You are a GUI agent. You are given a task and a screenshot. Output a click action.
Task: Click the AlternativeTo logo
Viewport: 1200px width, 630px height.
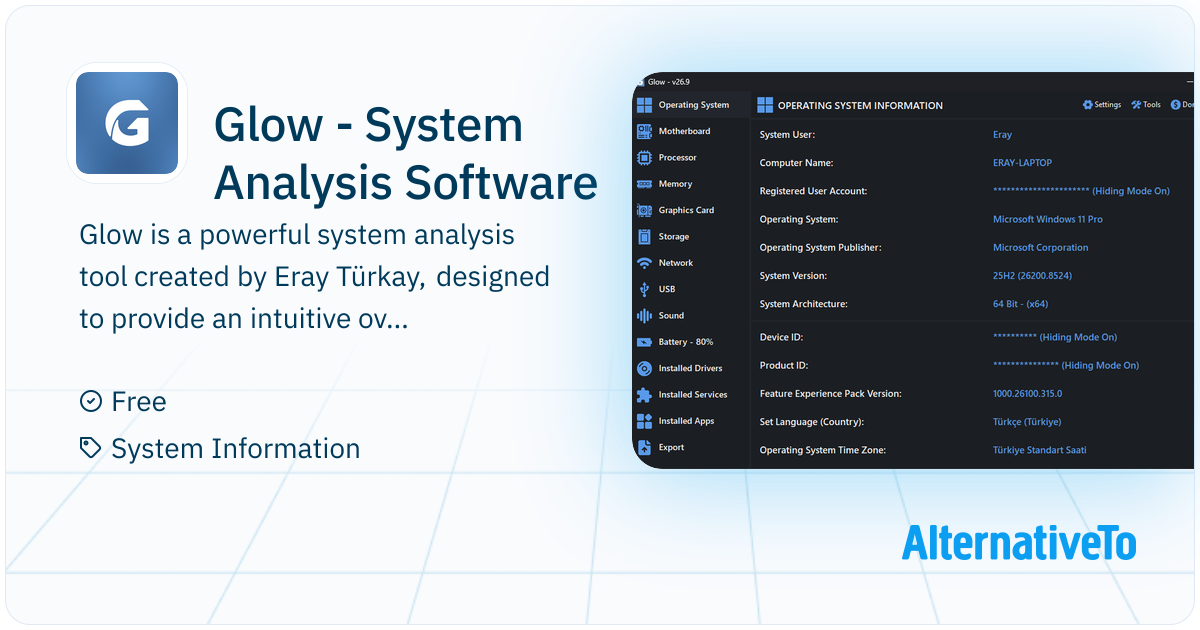pos(1019,541)
